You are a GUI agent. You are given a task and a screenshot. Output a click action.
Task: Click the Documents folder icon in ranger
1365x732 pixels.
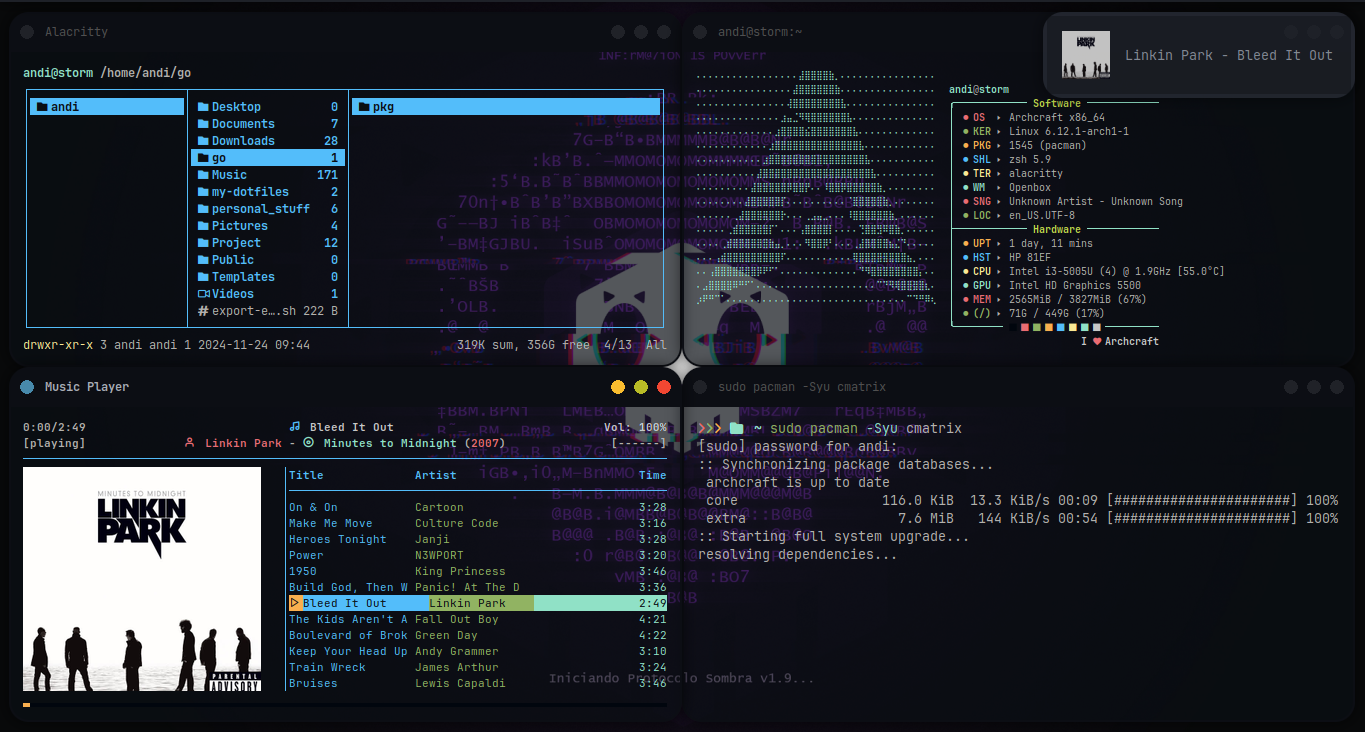[x=203, y=124]
